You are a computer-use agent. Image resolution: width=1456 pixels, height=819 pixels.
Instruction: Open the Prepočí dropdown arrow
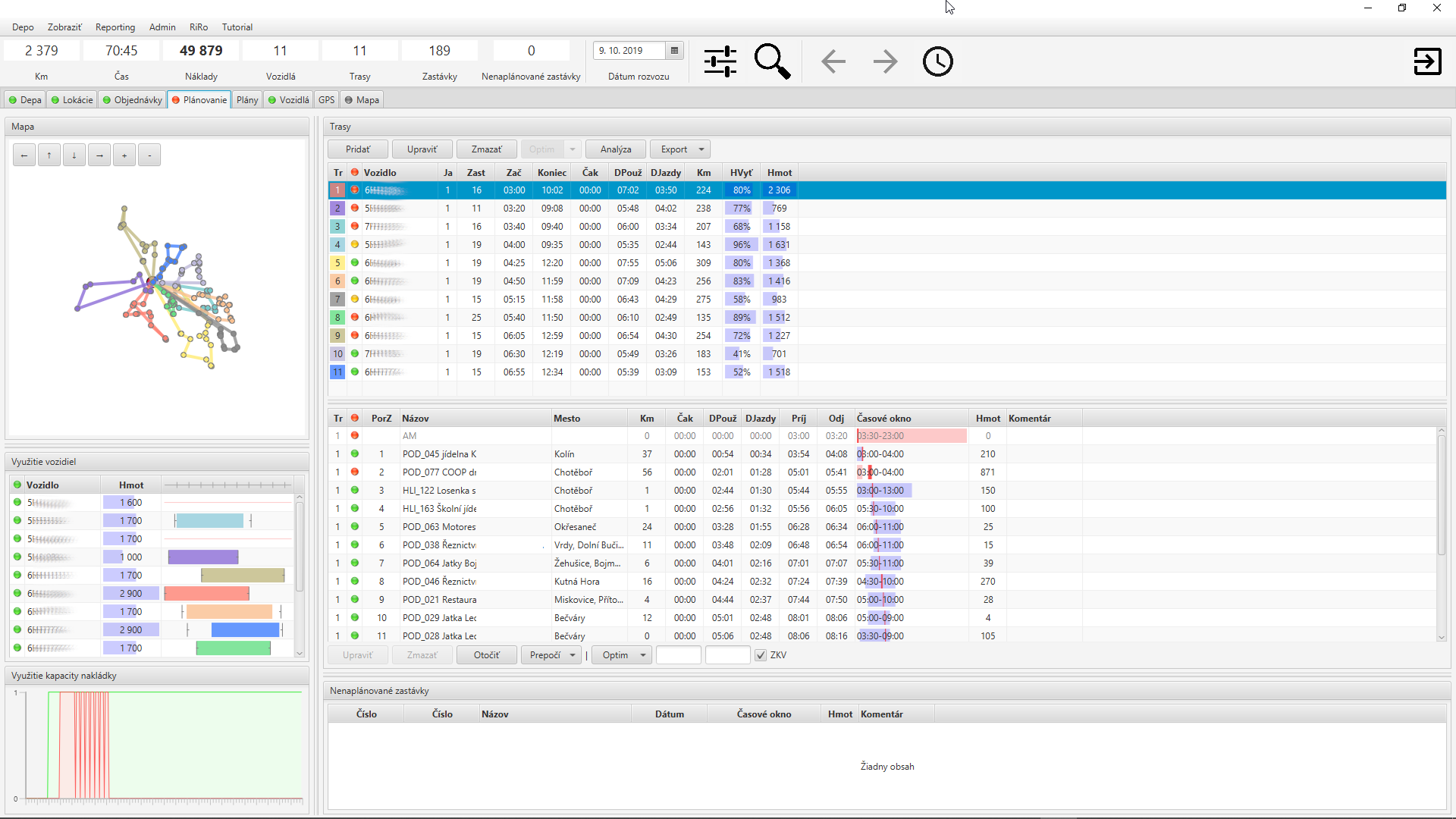coord(573,655)
